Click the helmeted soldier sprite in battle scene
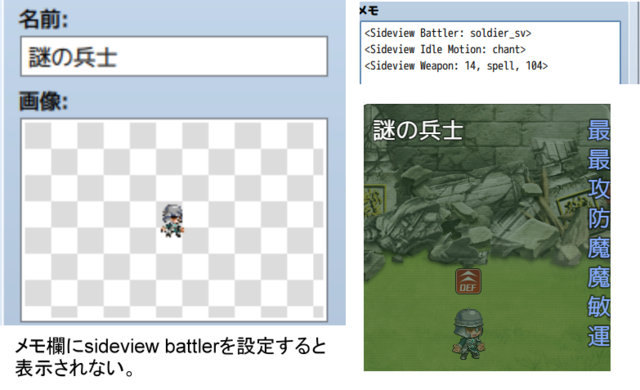Screen dimensions: 640x390 469,334
